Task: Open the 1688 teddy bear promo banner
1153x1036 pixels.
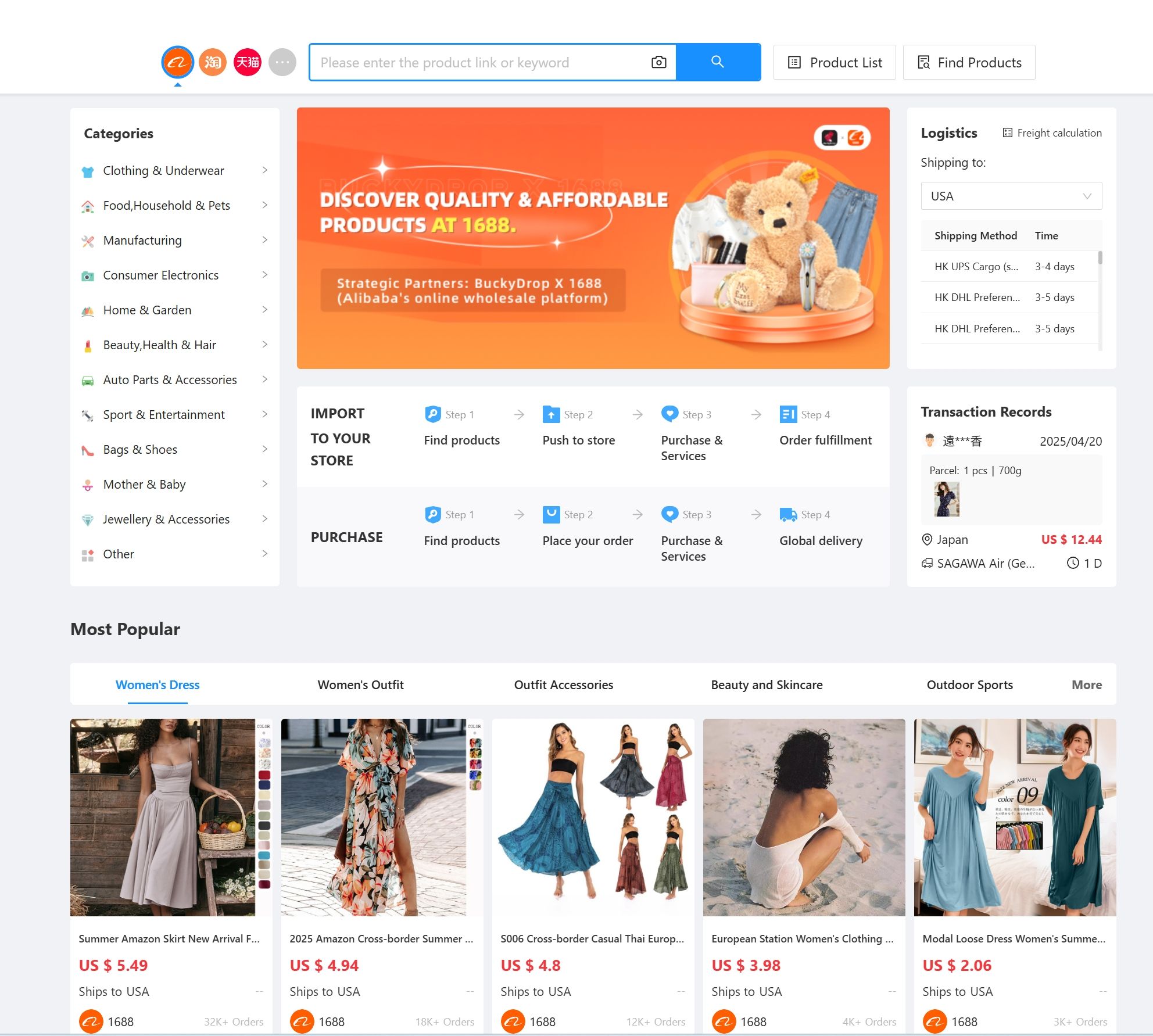Action: 593,238
